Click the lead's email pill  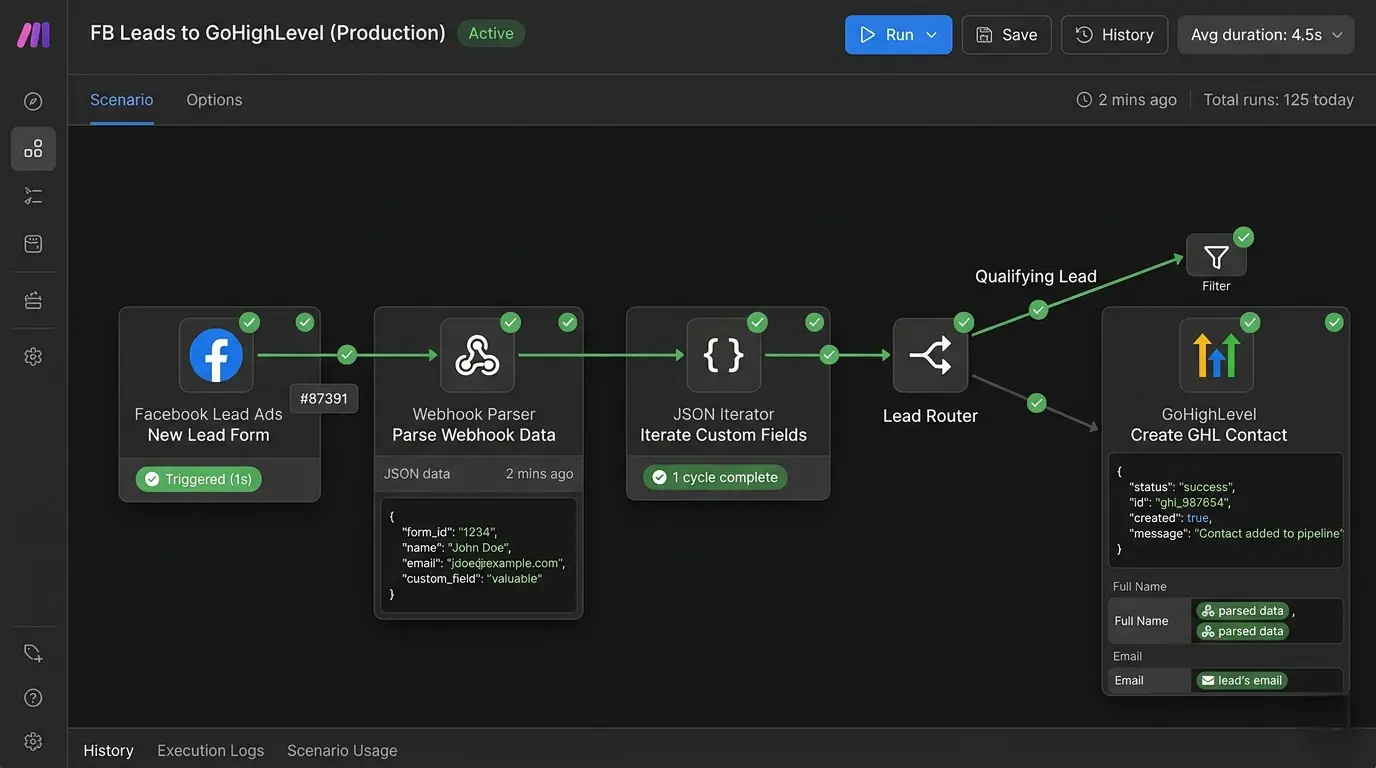tap(1241, 680)
